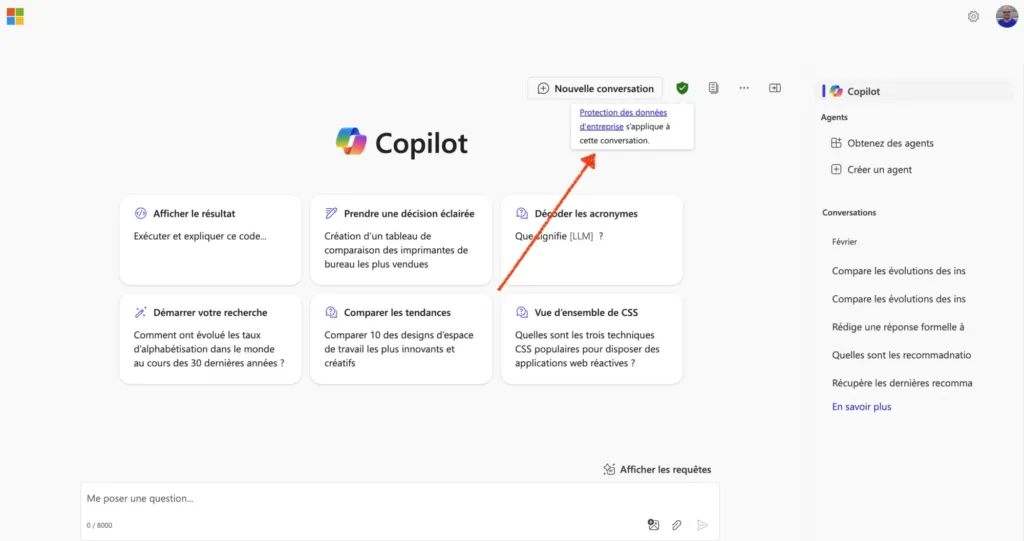Screen dimensions: 1024x541
Task: Open the settings gear icon
Action: click(973, 16)
